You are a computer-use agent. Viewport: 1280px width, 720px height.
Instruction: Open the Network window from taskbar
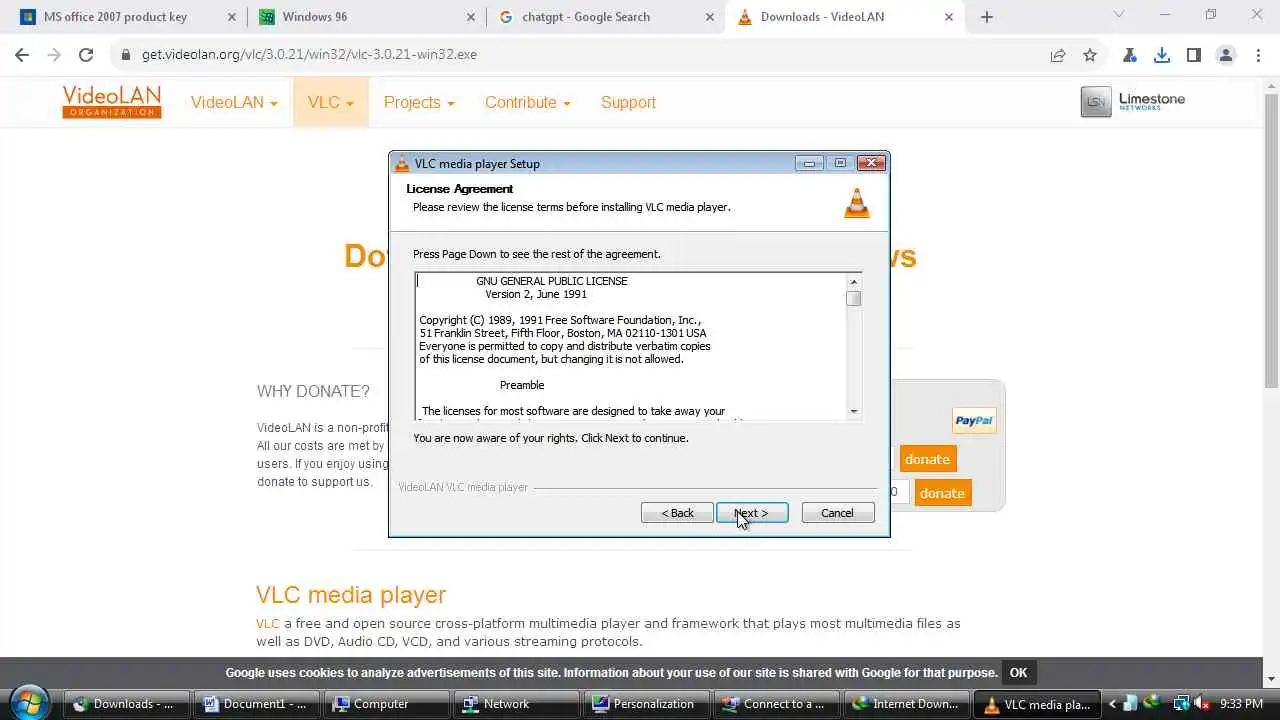[x=516, y=704]
